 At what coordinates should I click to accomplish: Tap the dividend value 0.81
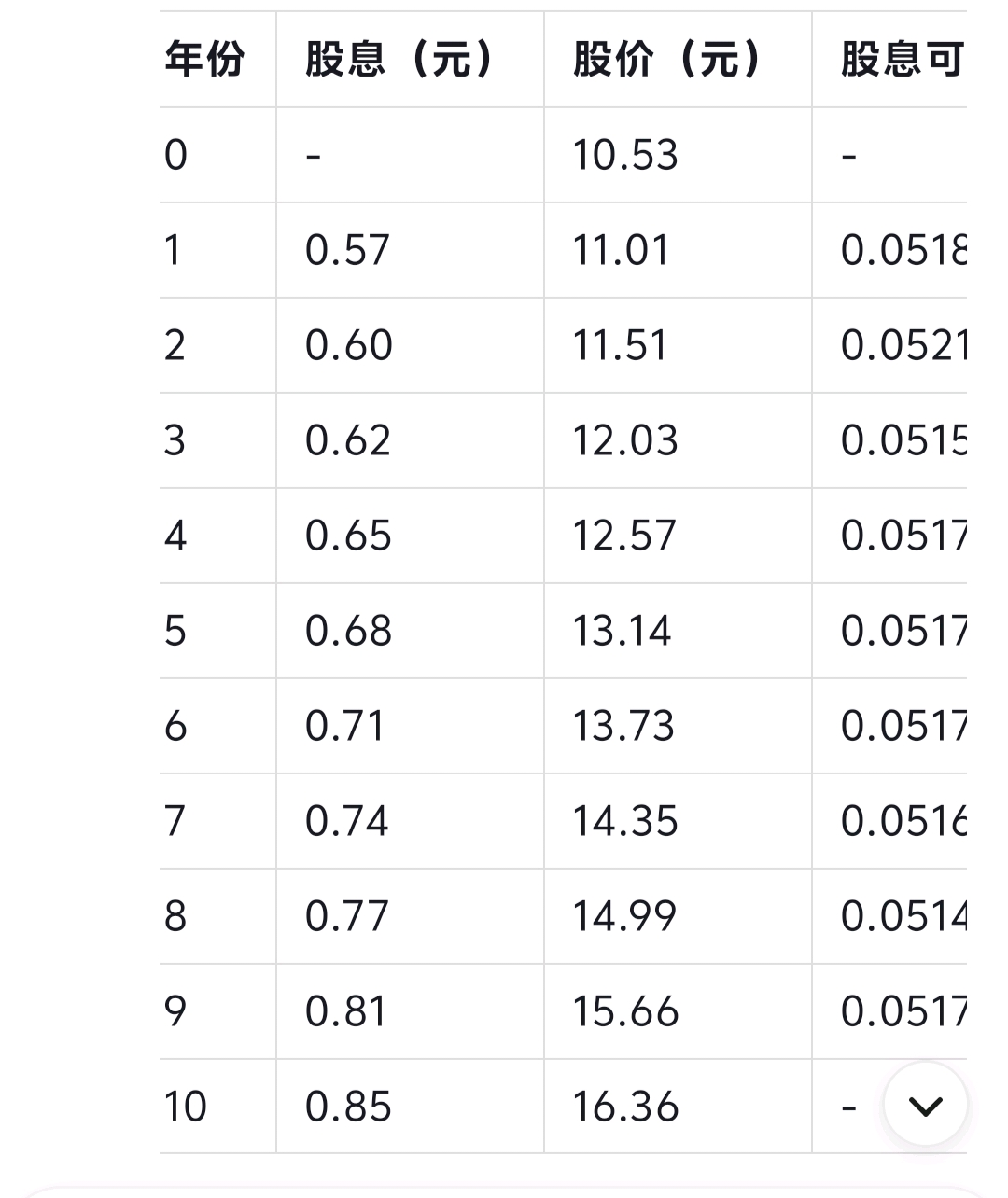346,1011
